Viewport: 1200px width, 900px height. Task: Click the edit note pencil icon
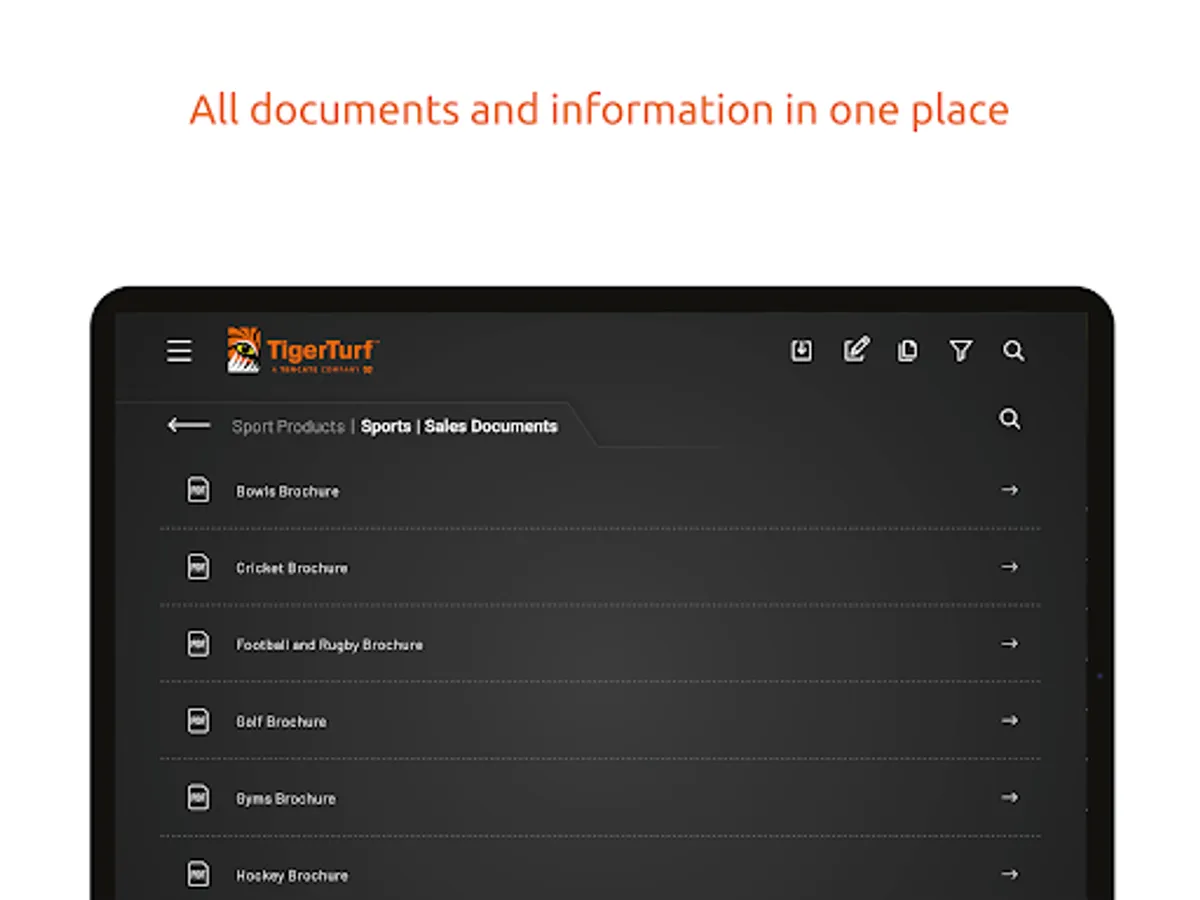tap(856, 349)
